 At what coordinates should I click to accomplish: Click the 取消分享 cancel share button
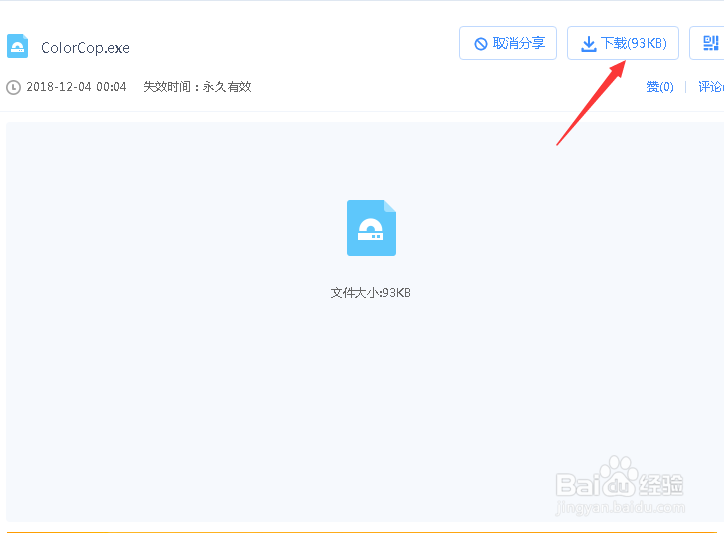(507, 43)
